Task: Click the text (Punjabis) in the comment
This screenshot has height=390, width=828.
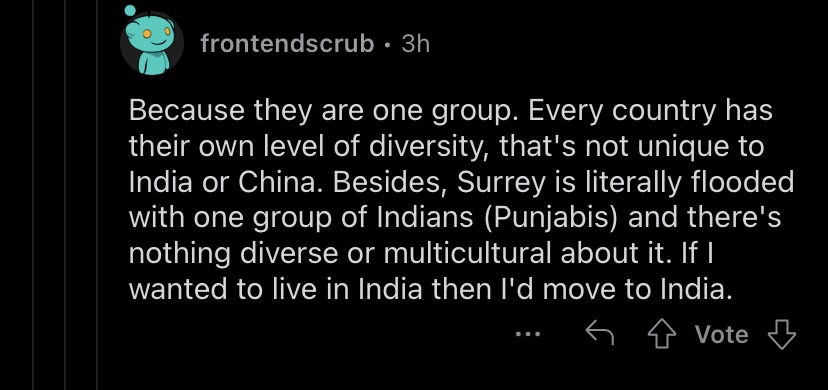Action: pyautogui.click(x=548, y=219)
